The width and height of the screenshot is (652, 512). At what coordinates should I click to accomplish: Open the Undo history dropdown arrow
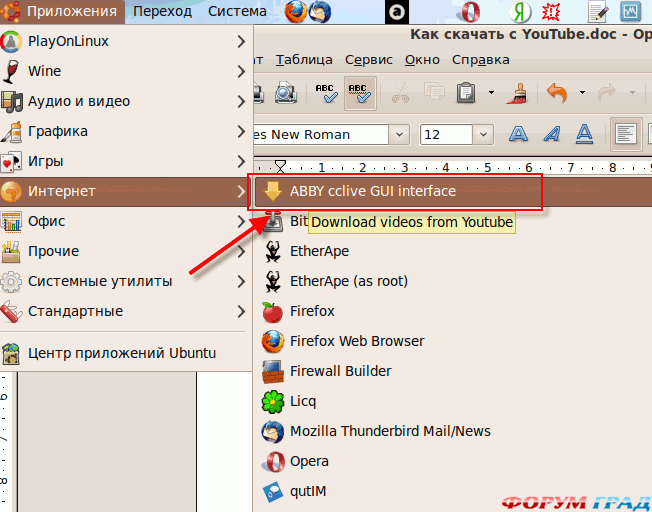pyautogui.click(x=583, y=92)
